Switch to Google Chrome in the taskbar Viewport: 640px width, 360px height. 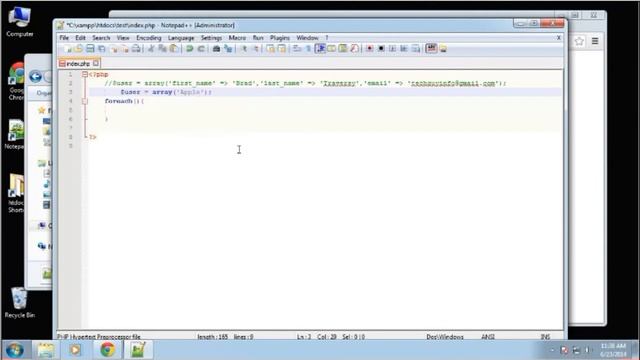(x=107, y=350)
